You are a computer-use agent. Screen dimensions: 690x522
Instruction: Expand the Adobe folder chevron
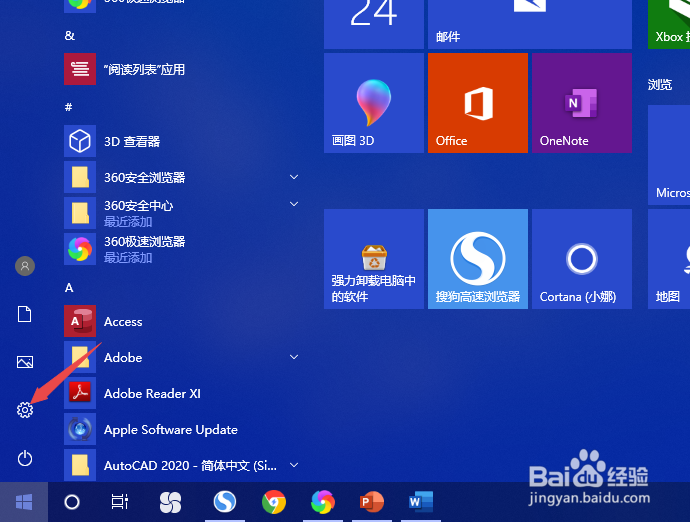coord(294,357)
